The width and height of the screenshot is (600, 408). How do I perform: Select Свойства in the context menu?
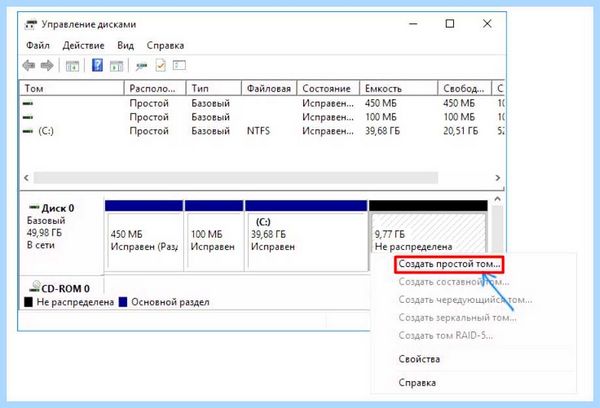click(x=419, y=359)
